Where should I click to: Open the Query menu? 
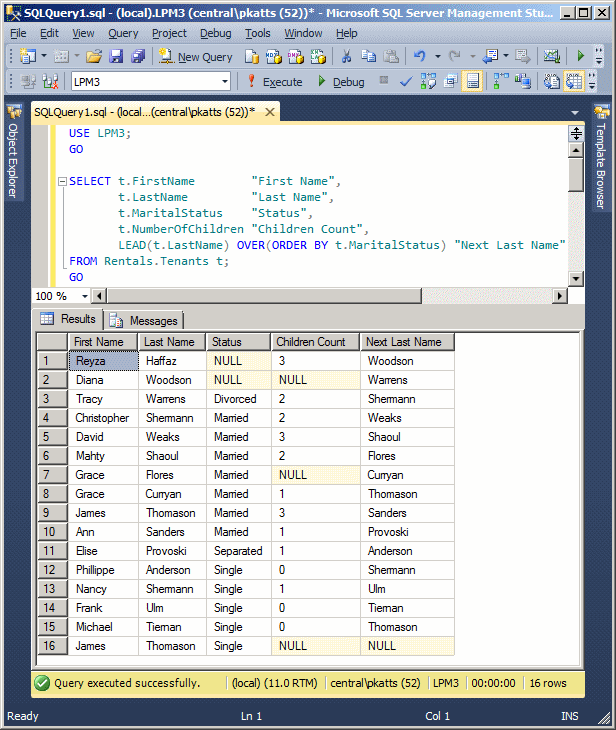click(x=123, y=34)
